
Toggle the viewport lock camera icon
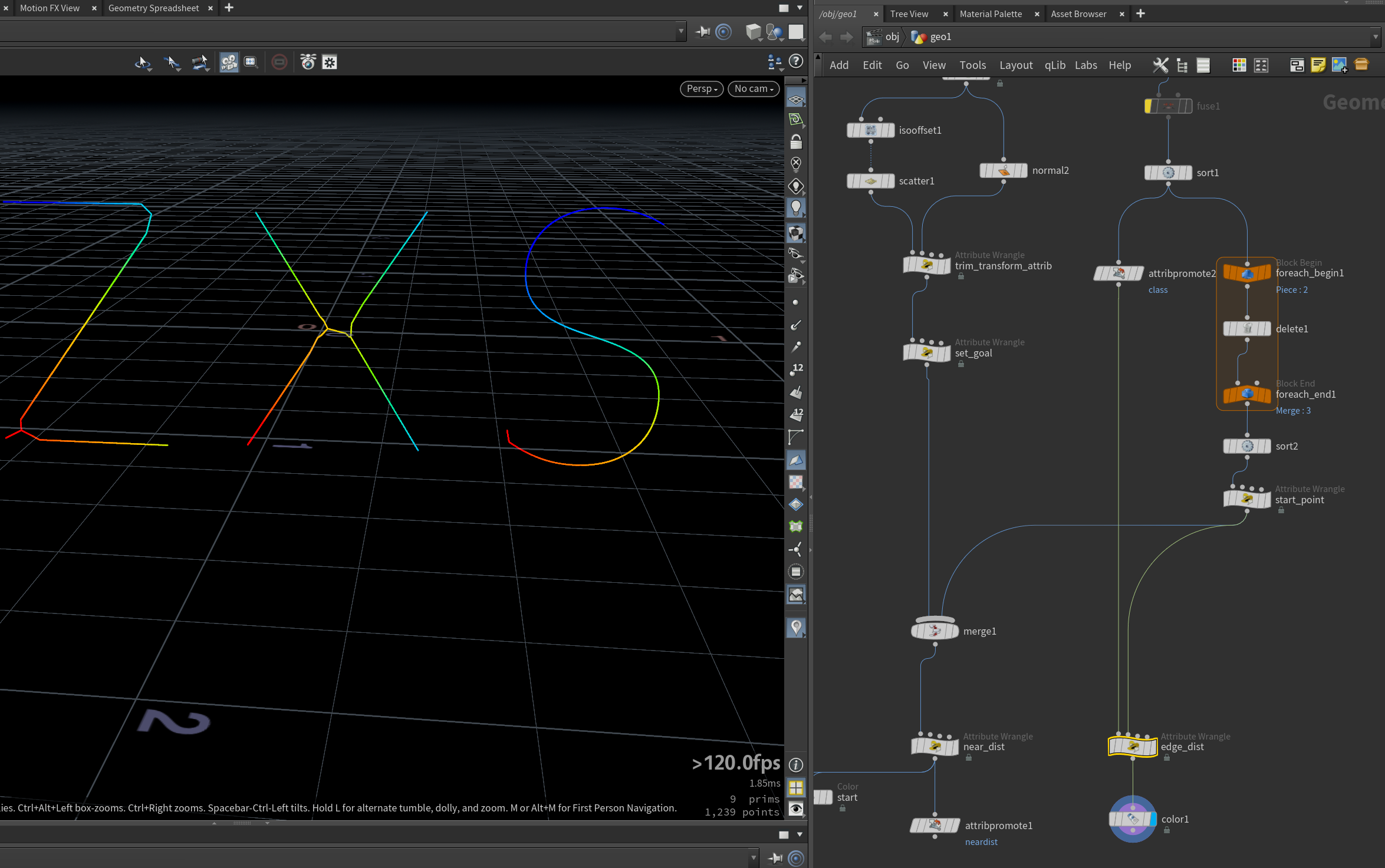pos(796,141)
